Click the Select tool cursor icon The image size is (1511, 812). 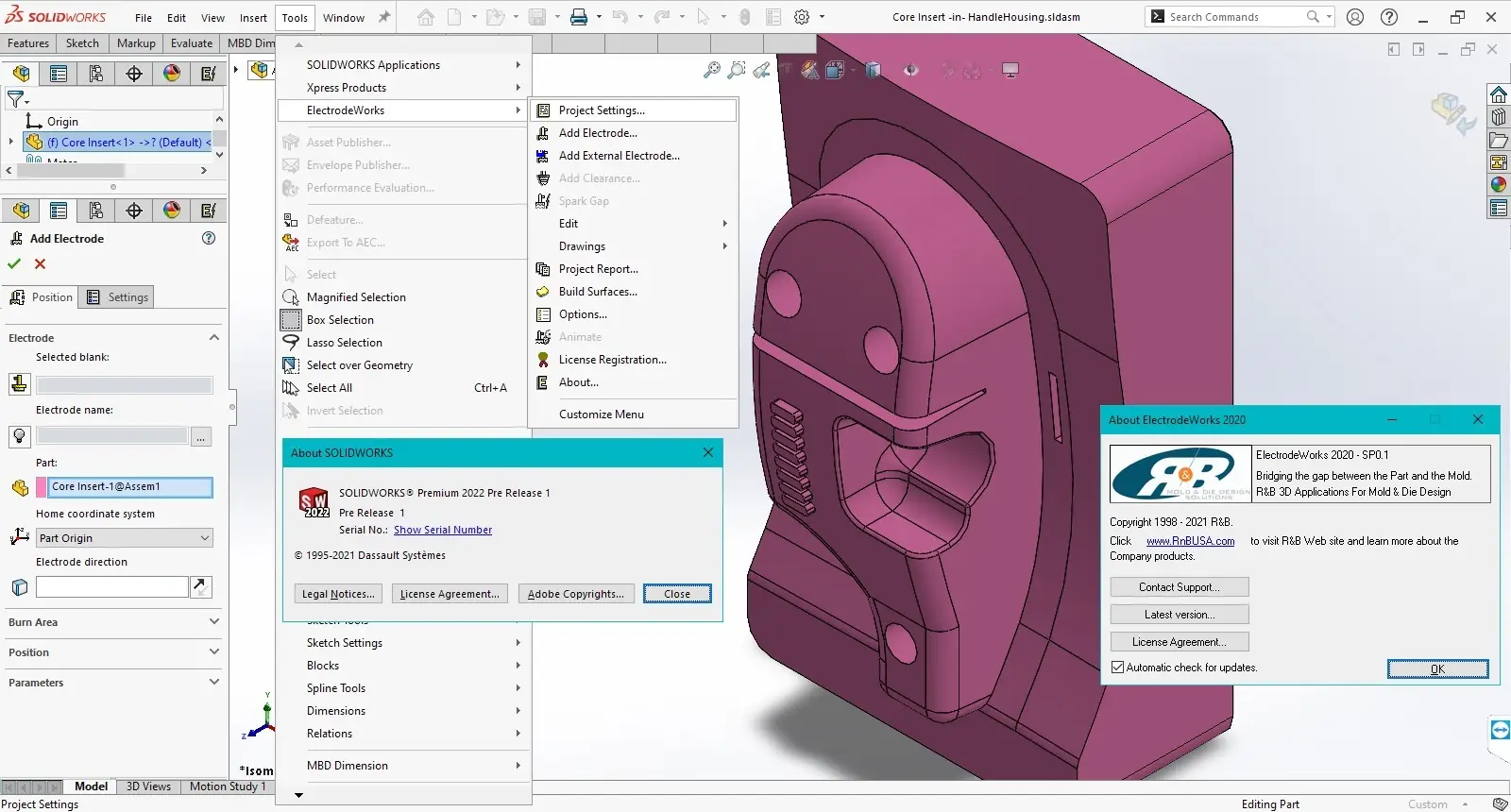[x=703, y=17]
